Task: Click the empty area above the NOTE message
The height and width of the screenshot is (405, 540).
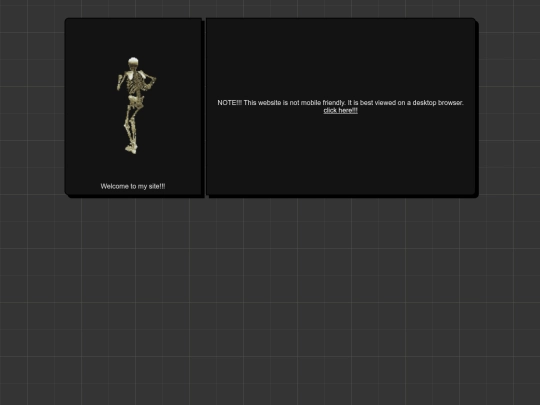Action: click(341, 59)
